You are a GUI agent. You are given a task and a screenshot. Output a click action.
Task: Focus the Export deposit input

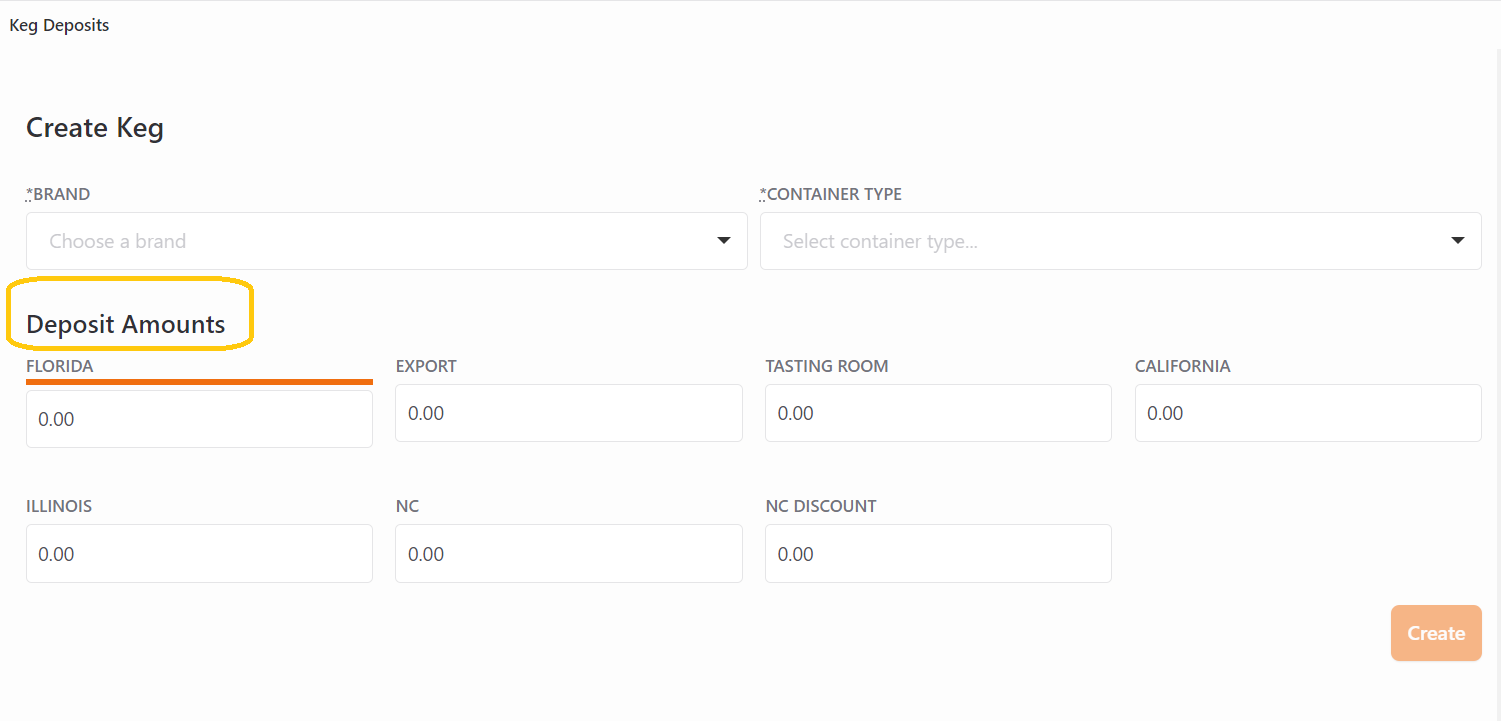click(568, 413)
